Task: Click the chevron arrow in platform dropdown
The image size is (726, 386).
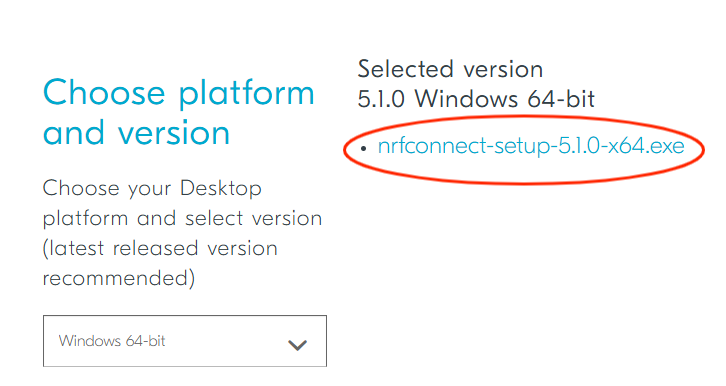Action: pyautogui.click(x=297, y=345)
